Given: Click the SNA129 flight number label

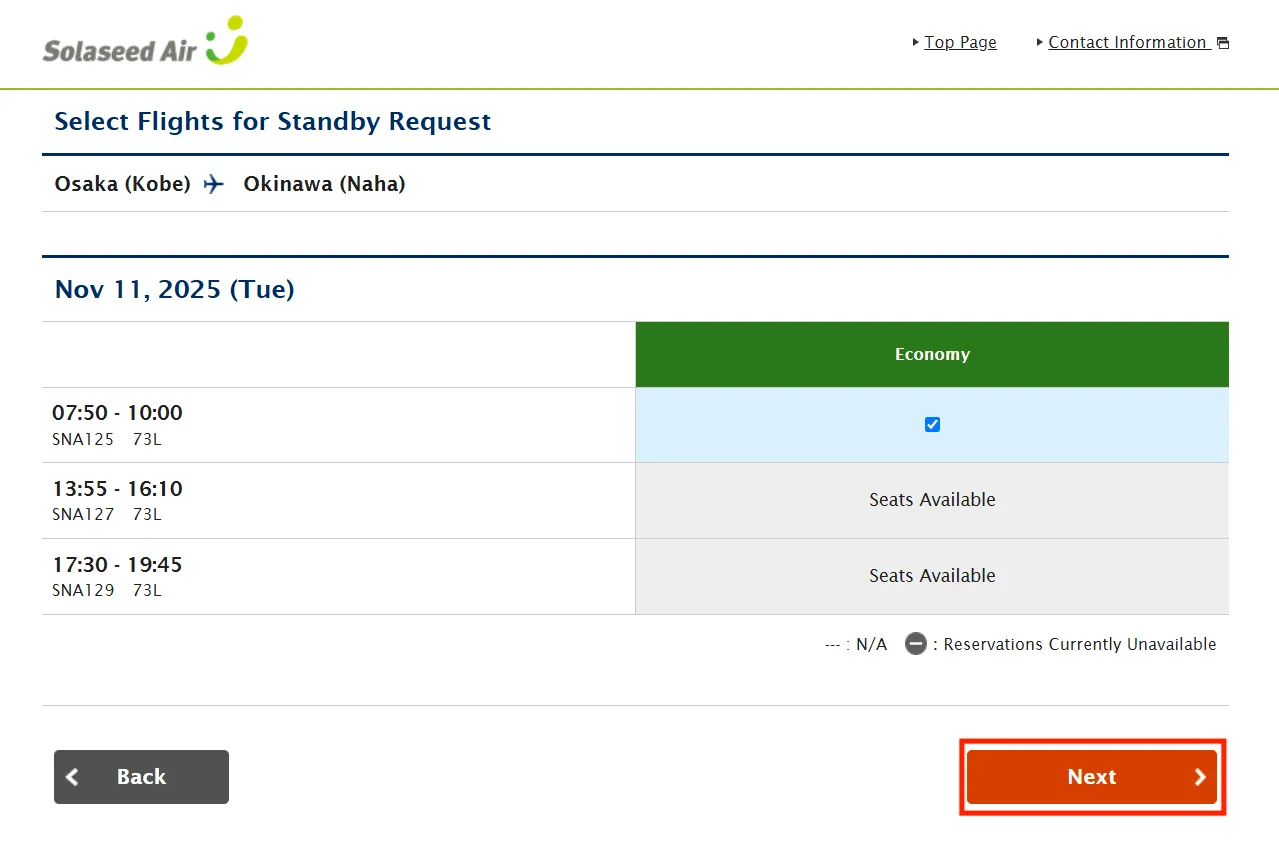Looking at the screenshot, I should (x=83, y=591).
